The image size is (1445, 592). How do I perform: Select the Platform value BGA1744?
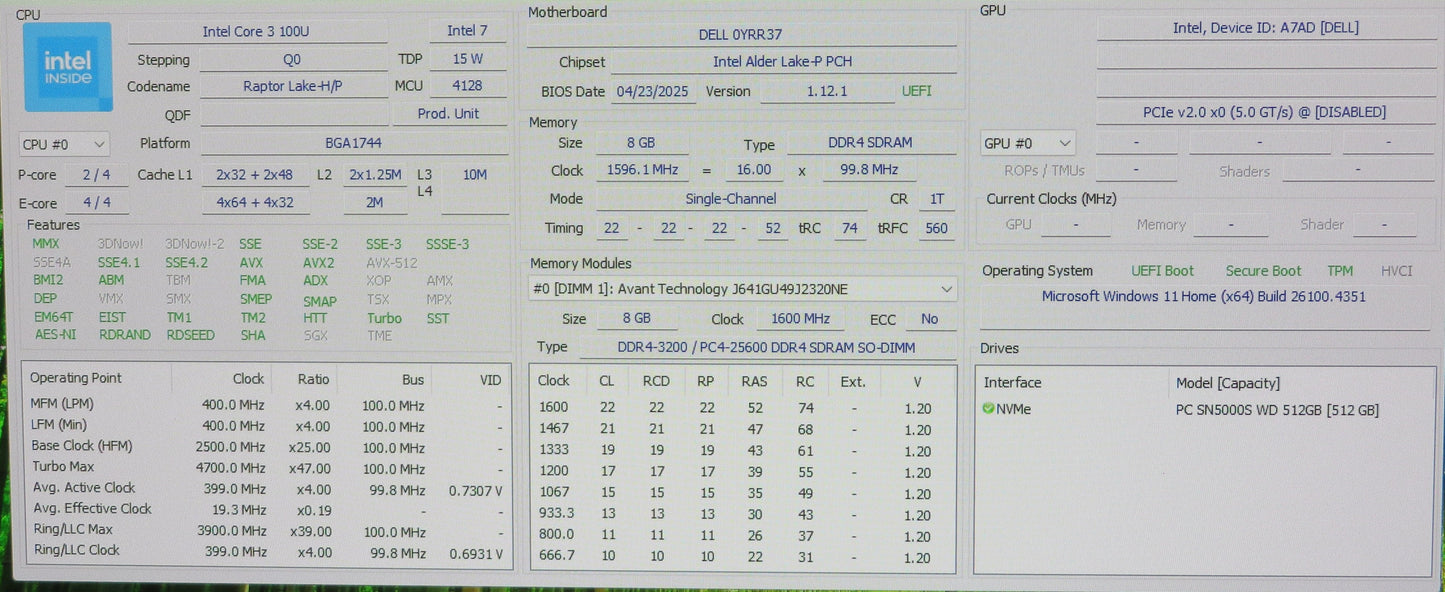point(354,144)
